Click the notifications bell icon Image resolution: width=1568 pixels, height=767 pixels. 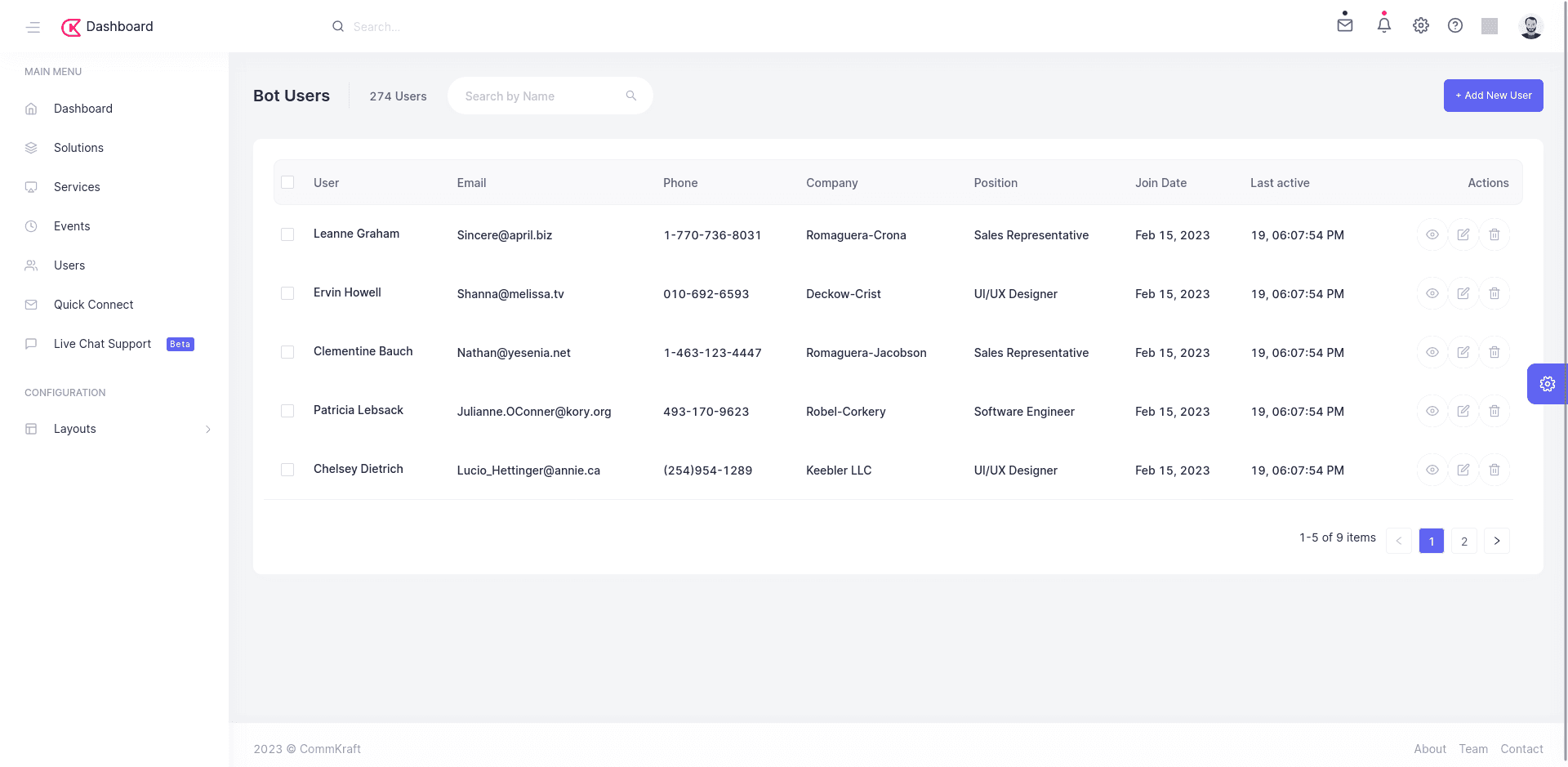coord(1383,25)
